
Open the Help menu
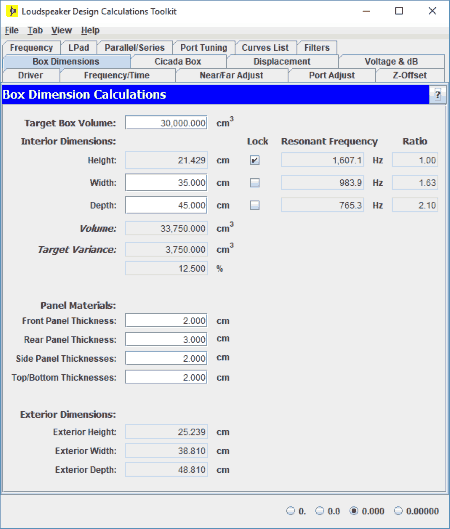[90, 30]
